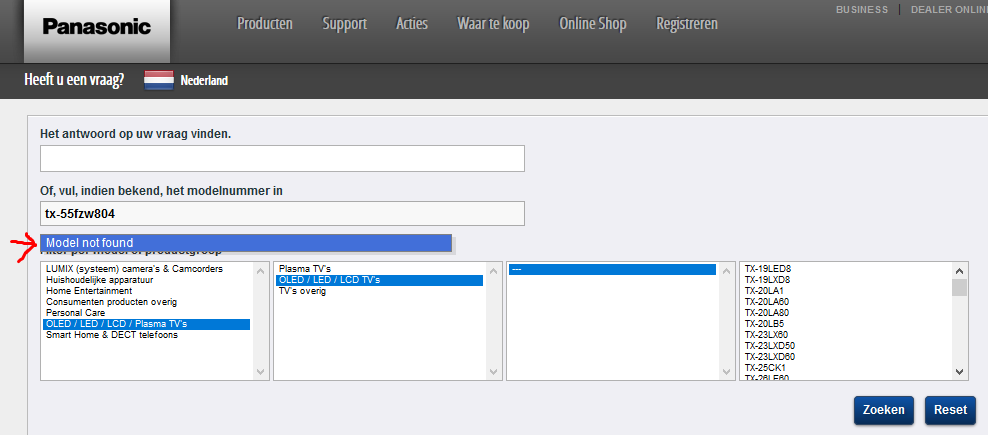Open the Producten menu
Screen dimensions: 988x435
[265, 24]
